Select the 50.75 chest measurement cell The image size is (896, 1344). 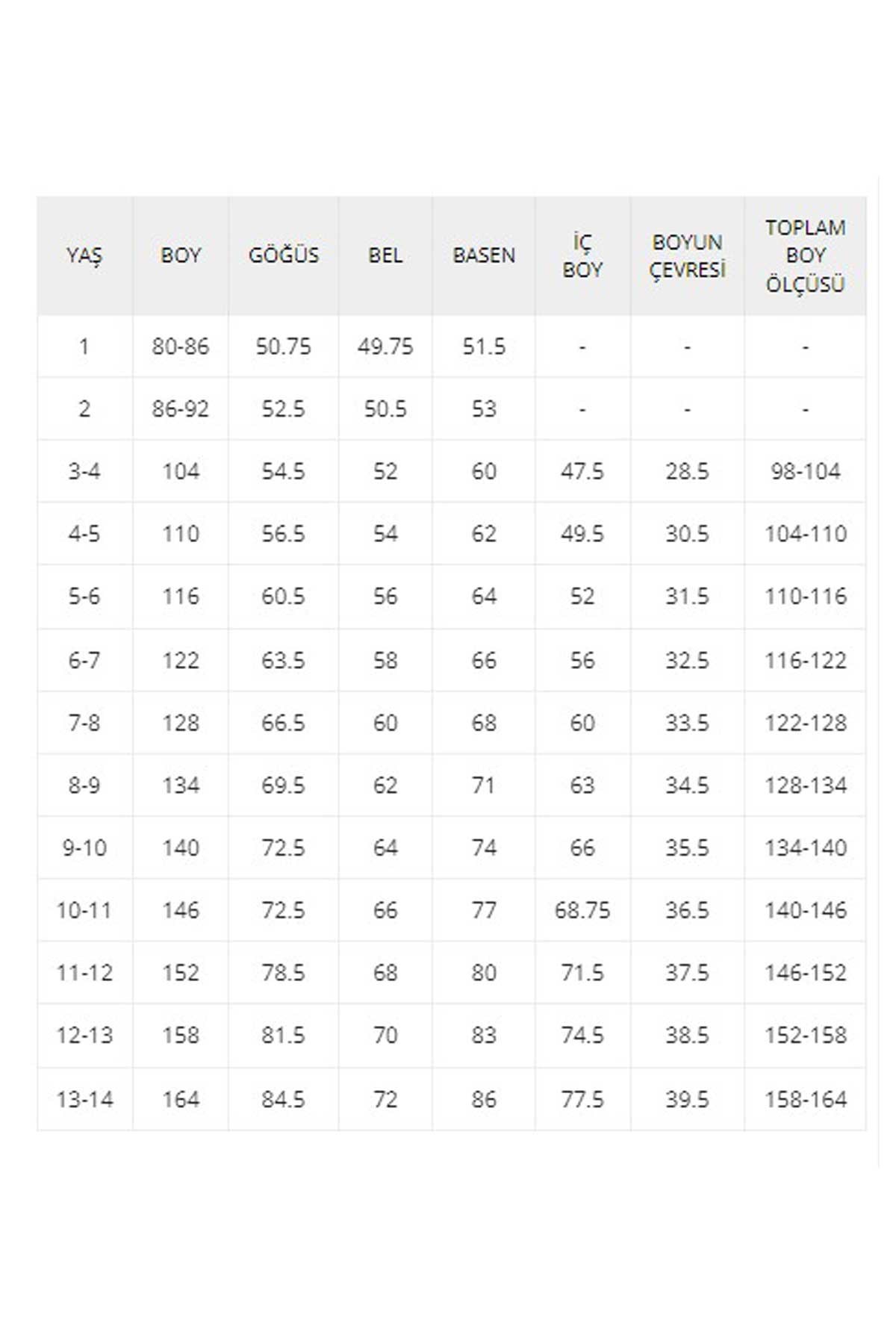(x=283, y=346)
